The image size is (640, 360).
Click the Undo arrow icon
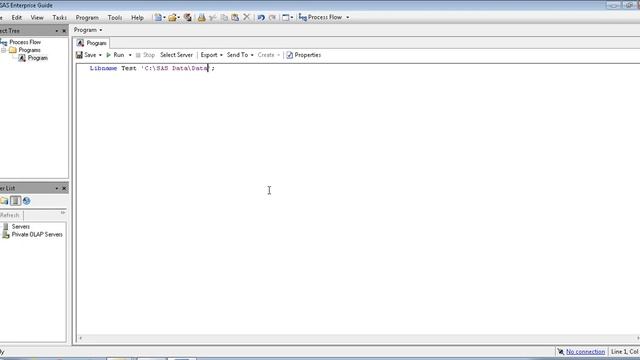click(x=261, y=18)
